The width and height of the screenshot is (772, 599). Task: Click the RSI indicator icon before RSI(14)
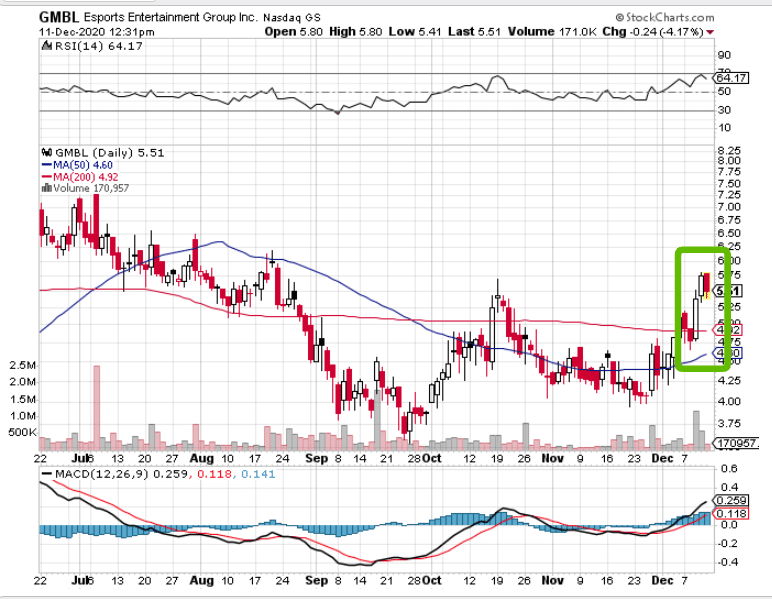(x=47, y=46)
